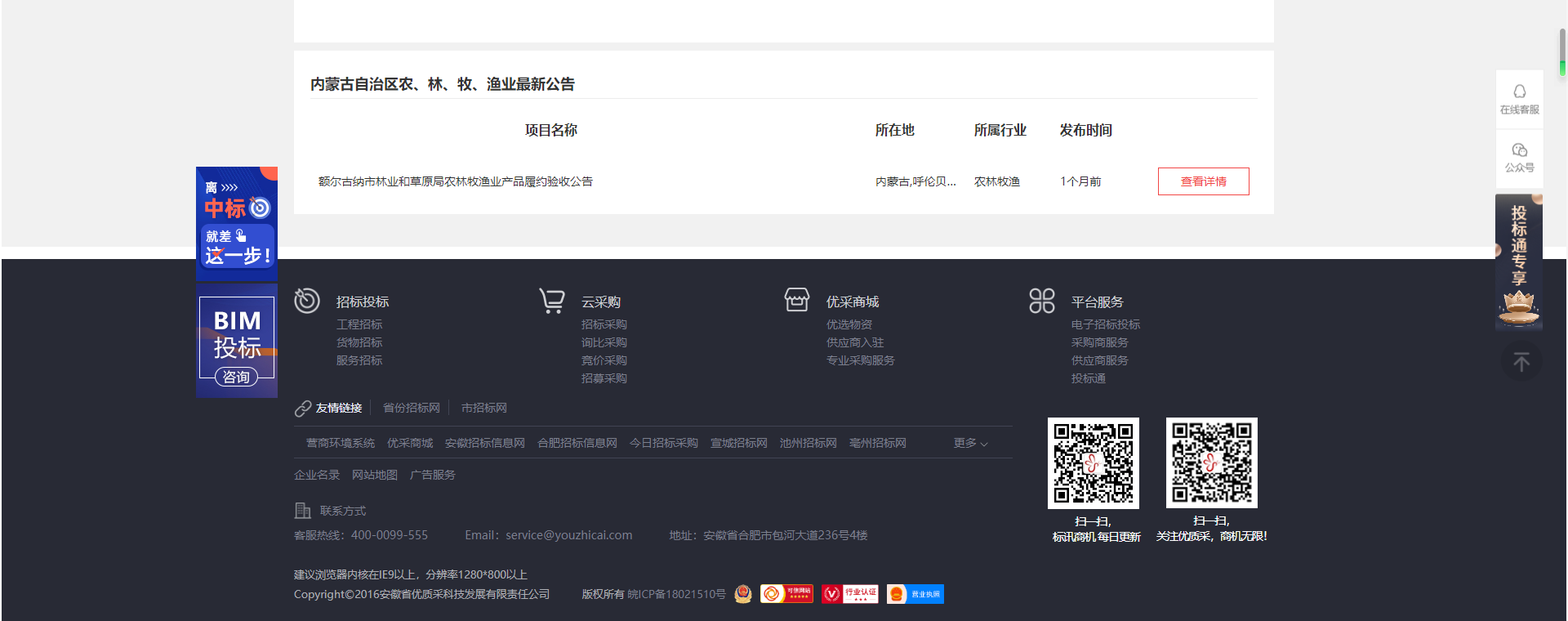Image resolution: width=1568 pixels, height=621 pixels.
Task: Switch to the 市招标网 tab
Action: (483, 408)
